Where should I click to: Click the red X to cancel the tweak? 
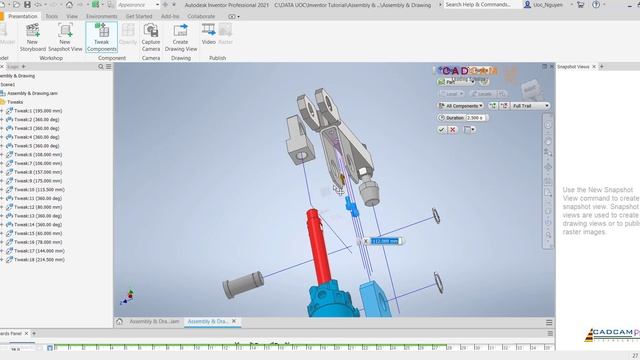point(453,129)
